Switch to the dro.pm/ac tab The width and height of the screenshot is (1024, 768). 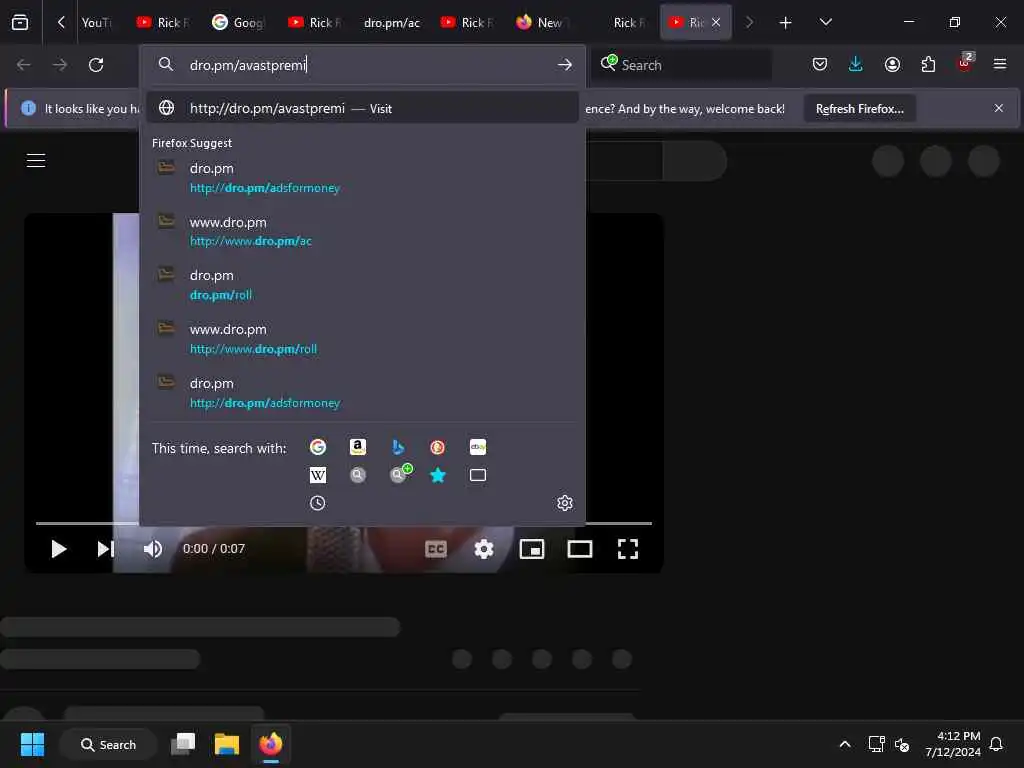pos(391,23)
